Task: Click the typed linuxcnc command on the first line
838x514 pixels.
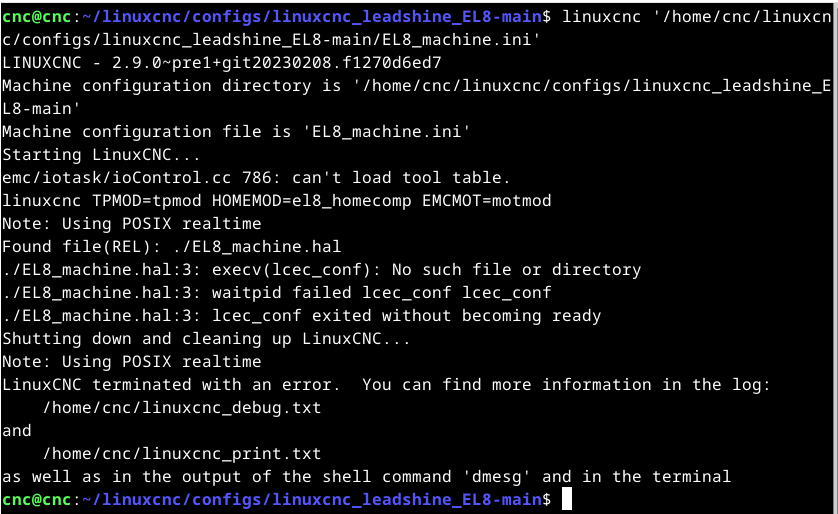Action: (x=596, y=17)
